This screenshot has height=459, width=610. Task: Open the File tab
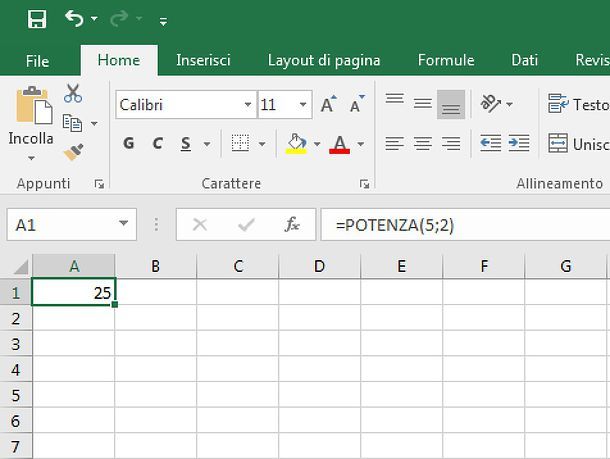(37, 61)
